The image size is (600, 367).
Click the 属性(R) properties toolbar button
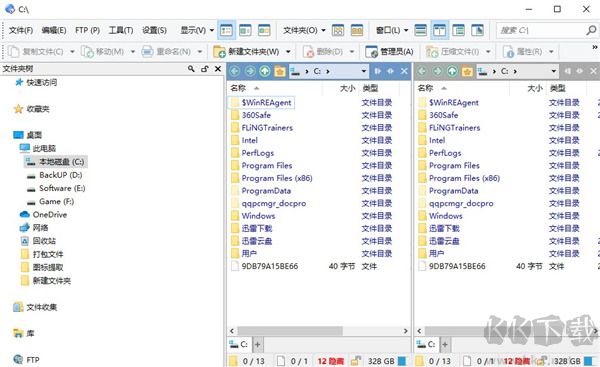(x=522, y=51)
